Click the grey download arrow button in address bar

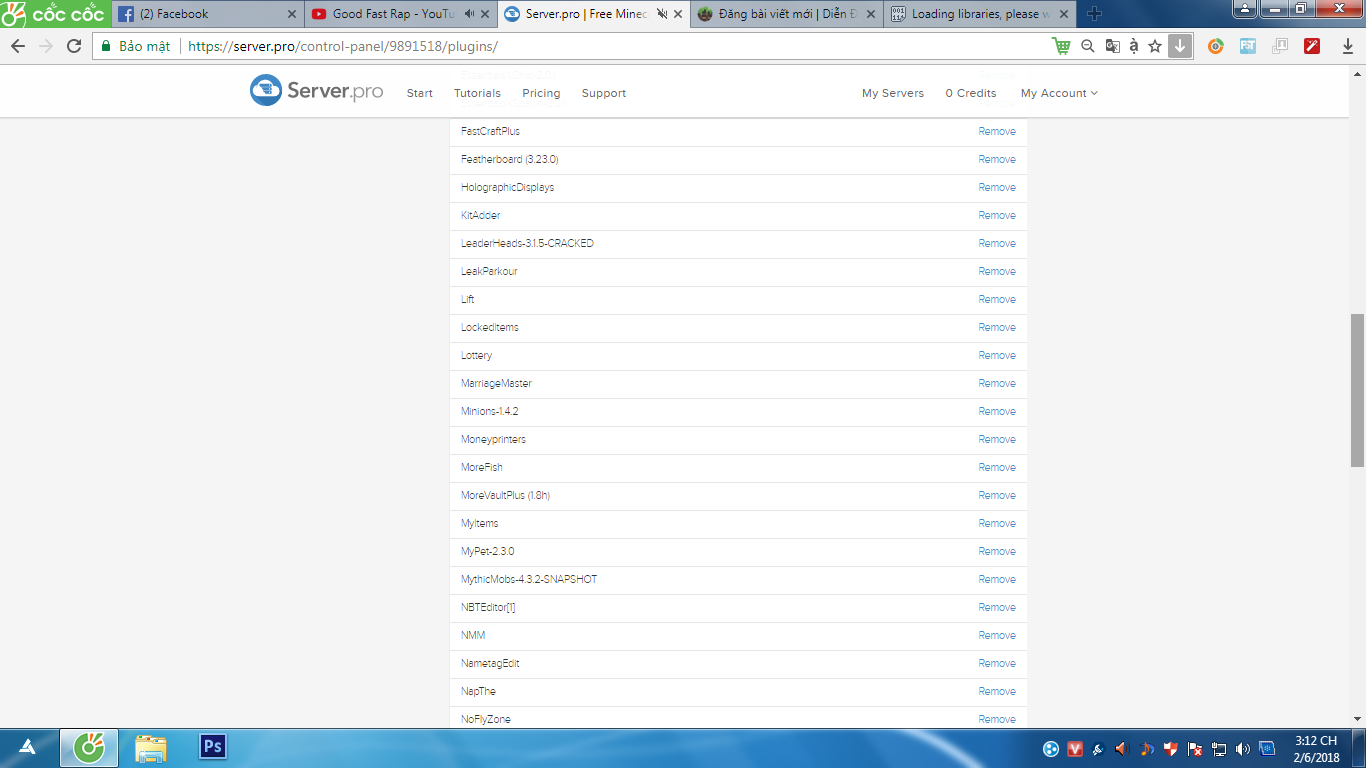(x=1180, y=46)
